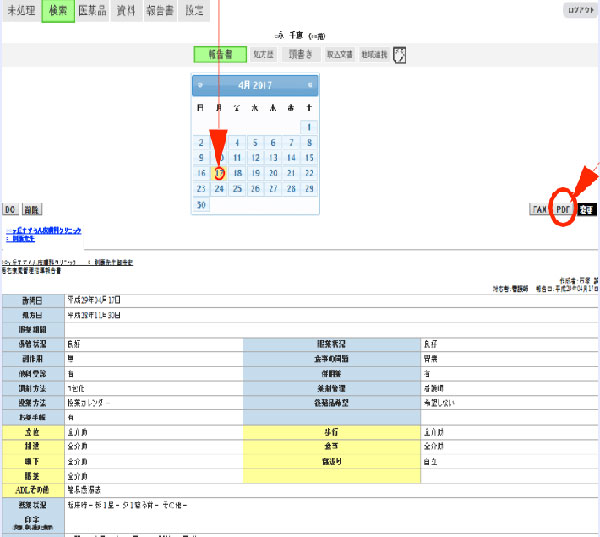The height and width of the screenshot is (537, 600).
Task: Choose day 27 in the calendar
Action: point(273,189)
